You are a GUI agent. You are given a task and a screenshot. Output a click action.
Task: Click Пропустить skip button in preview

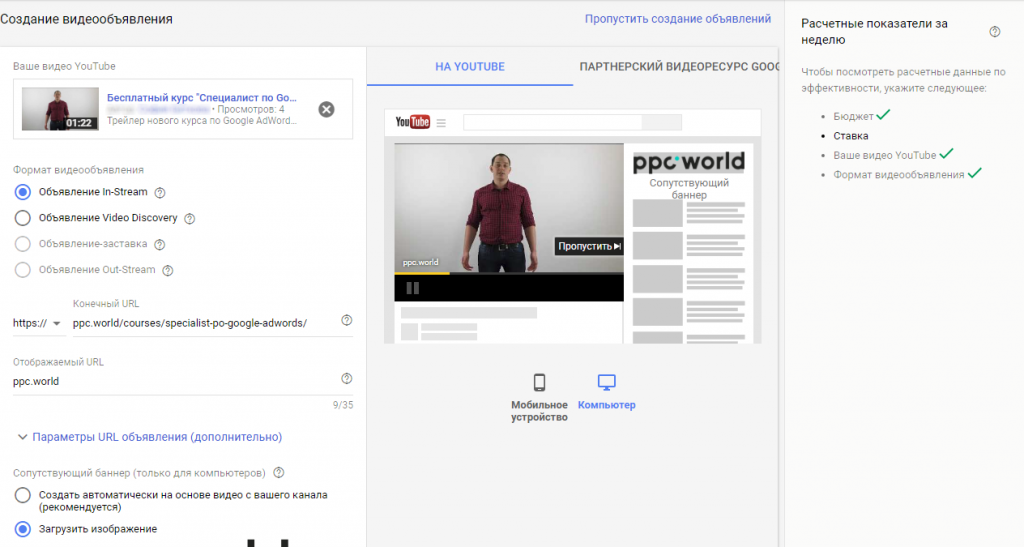[589, 246]
